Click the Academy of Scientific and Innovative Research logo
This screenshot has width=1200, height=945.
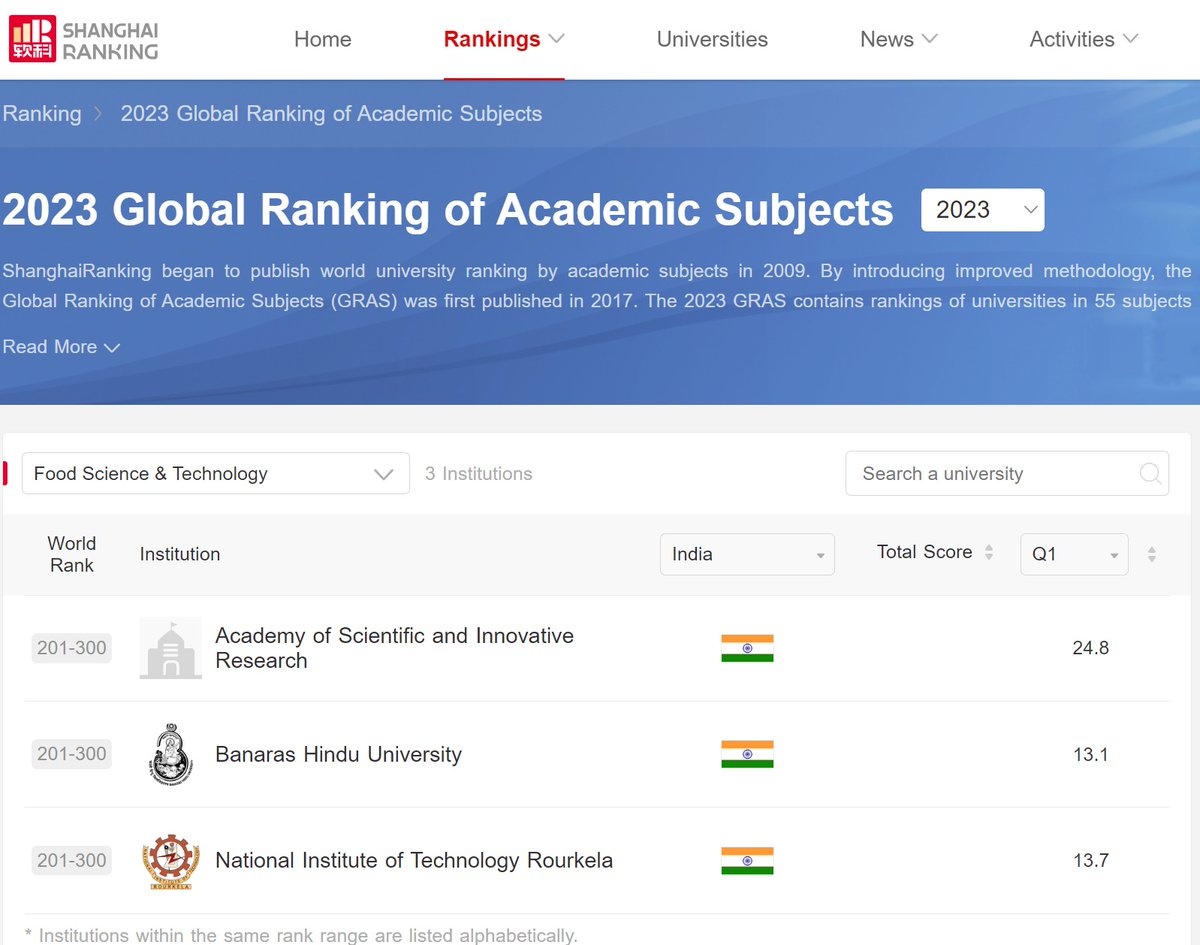click(171, 648)
